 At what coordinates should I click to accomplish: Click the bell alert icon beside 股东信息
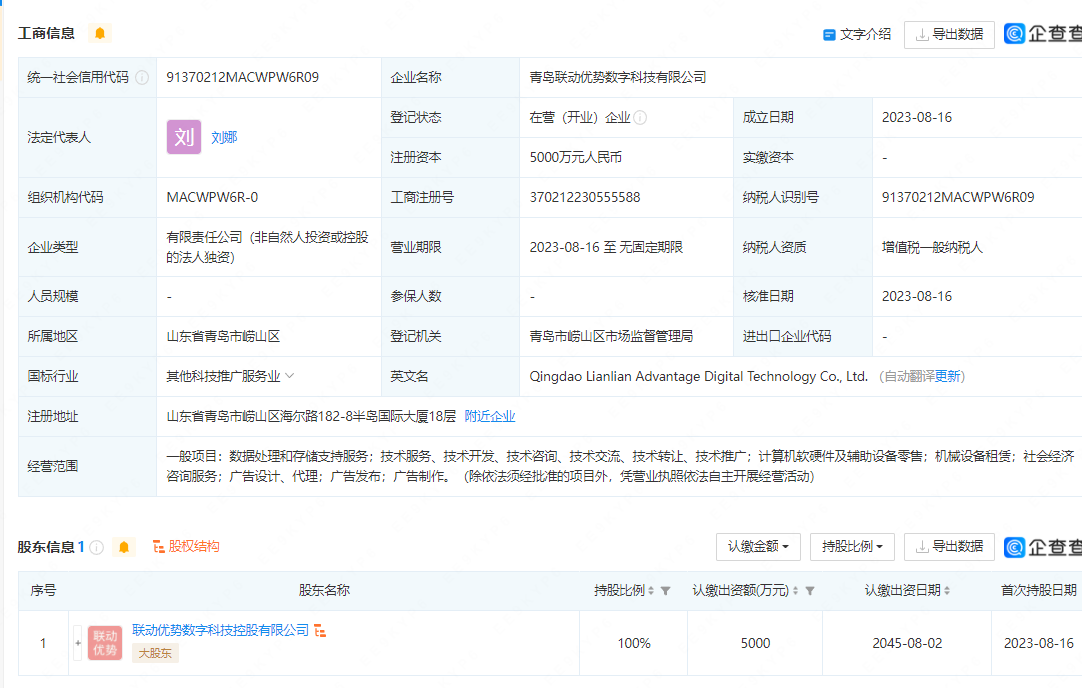[124, 547]
